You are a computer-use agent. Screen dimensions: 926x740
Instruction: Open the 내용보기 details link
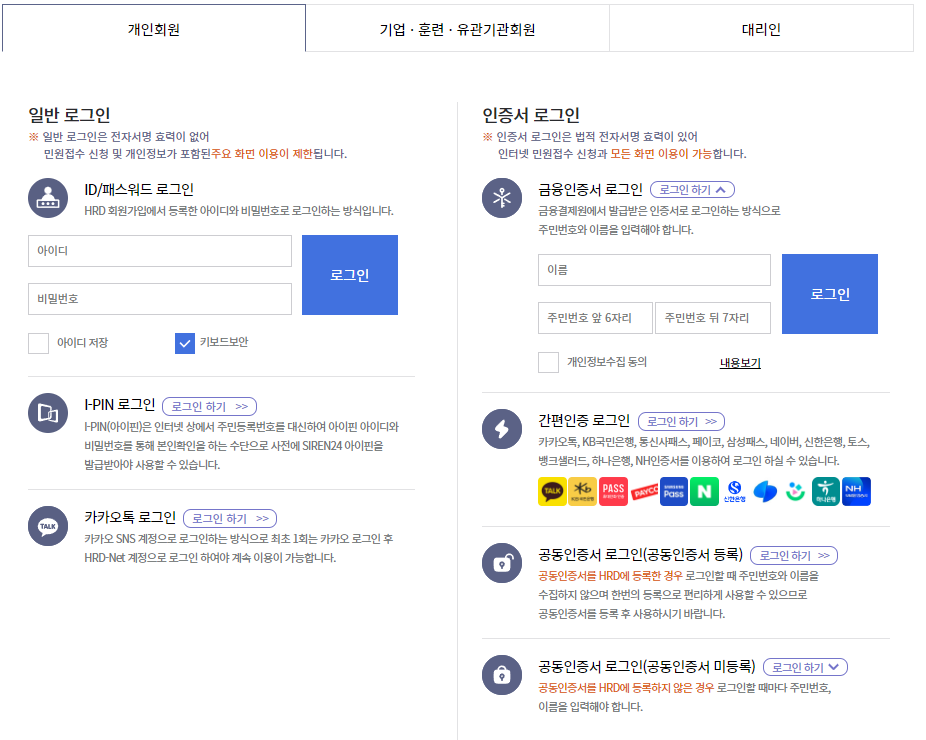(739, 361)
